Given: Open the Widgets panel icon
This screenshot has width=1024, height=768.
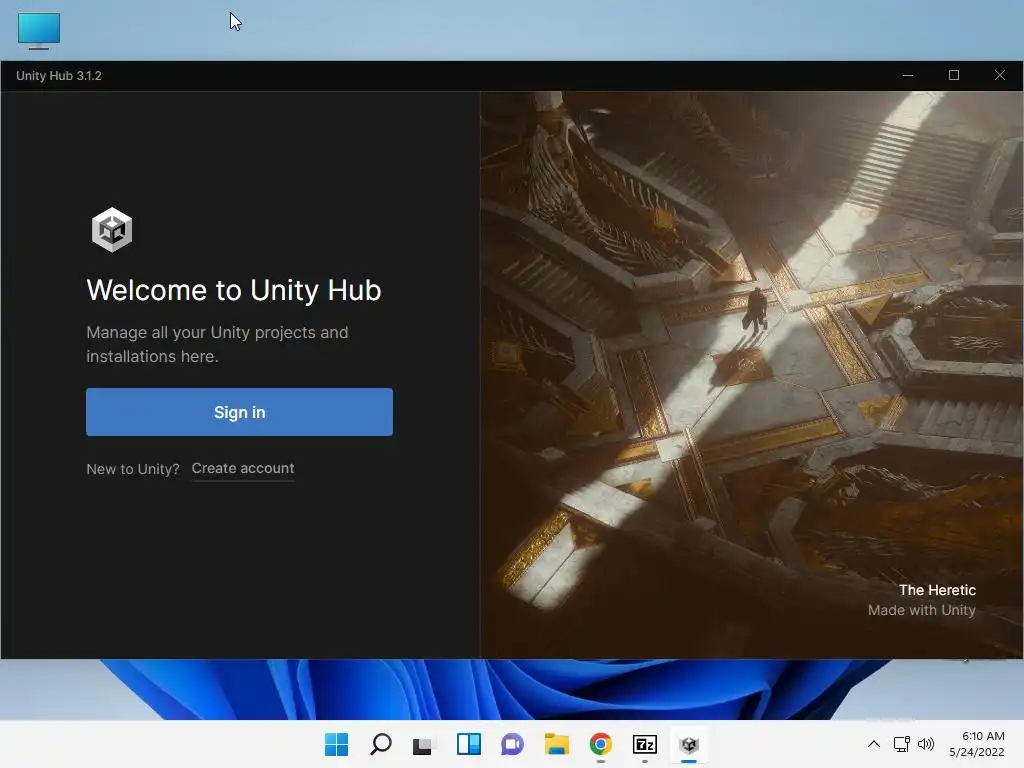Looking at the screenshot, I should click(x=469, y=744).
